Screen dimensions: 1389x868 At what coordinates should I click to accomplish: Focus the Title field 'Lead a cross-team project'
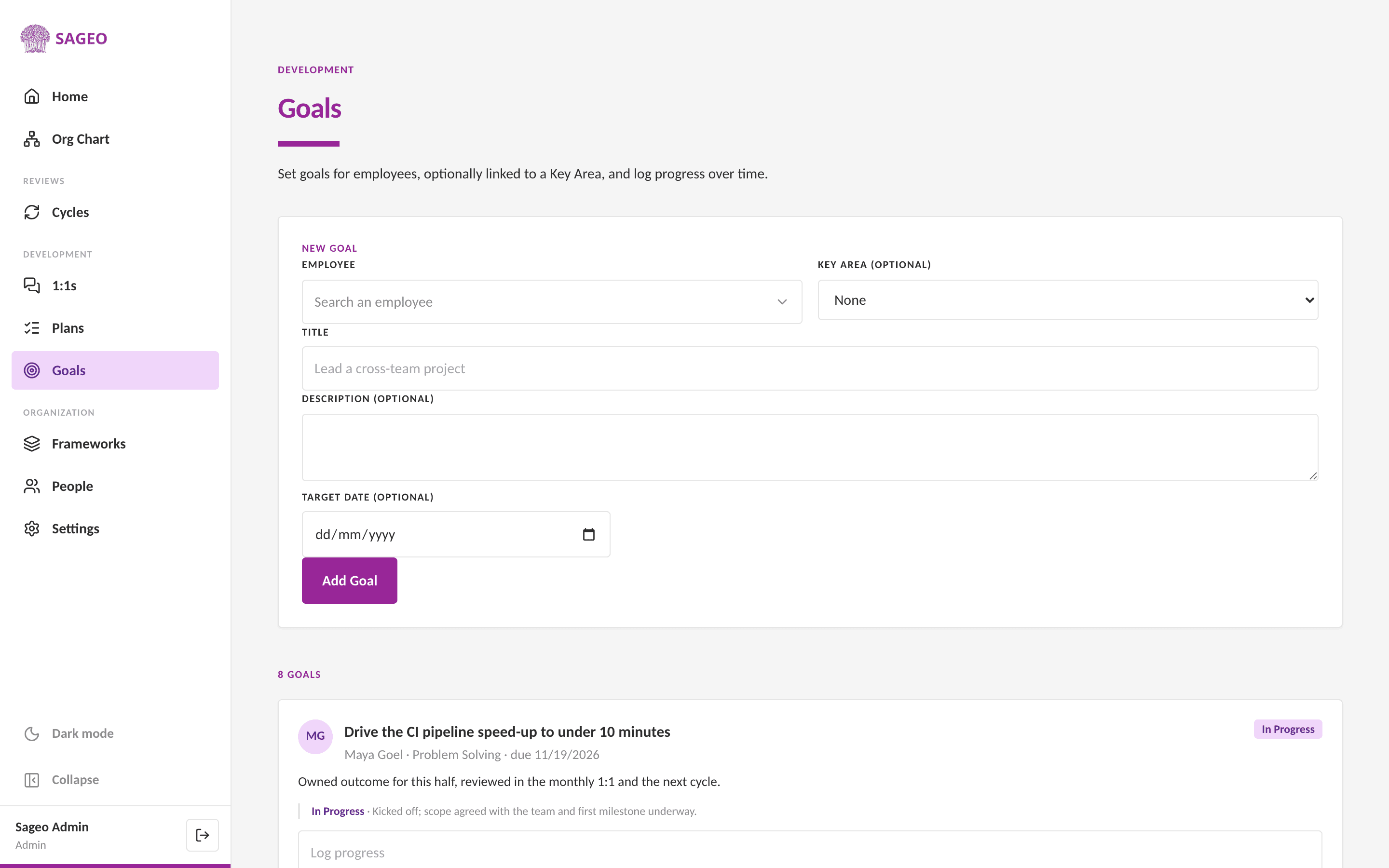point(810,368)
